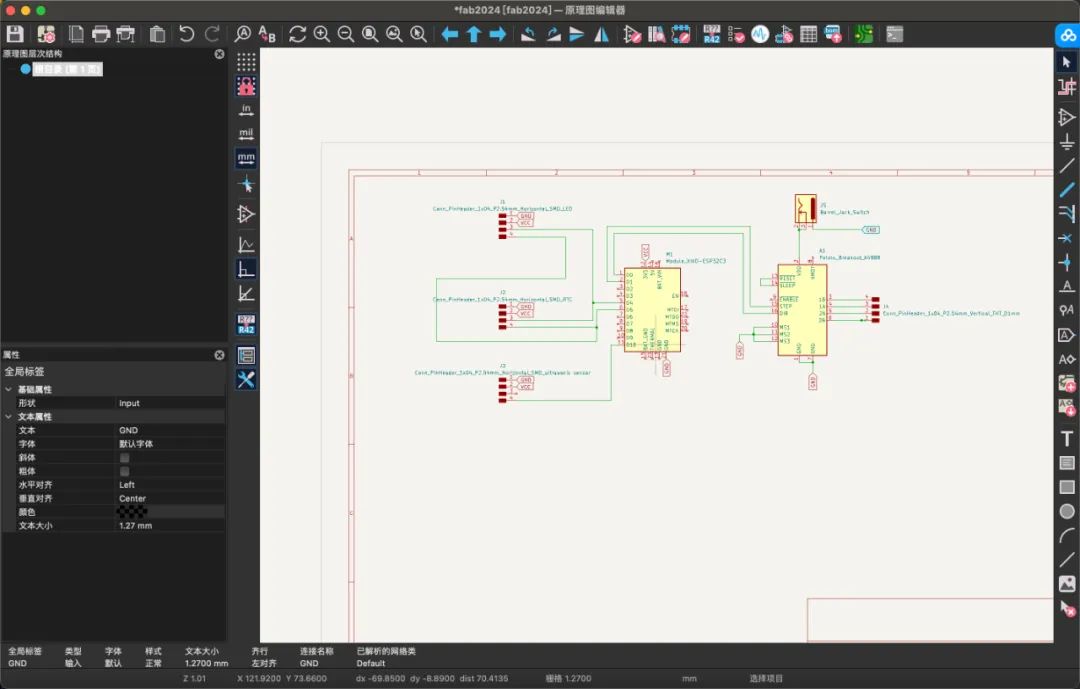Image resolution: width=1080 pixels, height=689 pixels.
Task: Open Find and Replace tool
Action: pyautogui.click(x=267, y=34)
